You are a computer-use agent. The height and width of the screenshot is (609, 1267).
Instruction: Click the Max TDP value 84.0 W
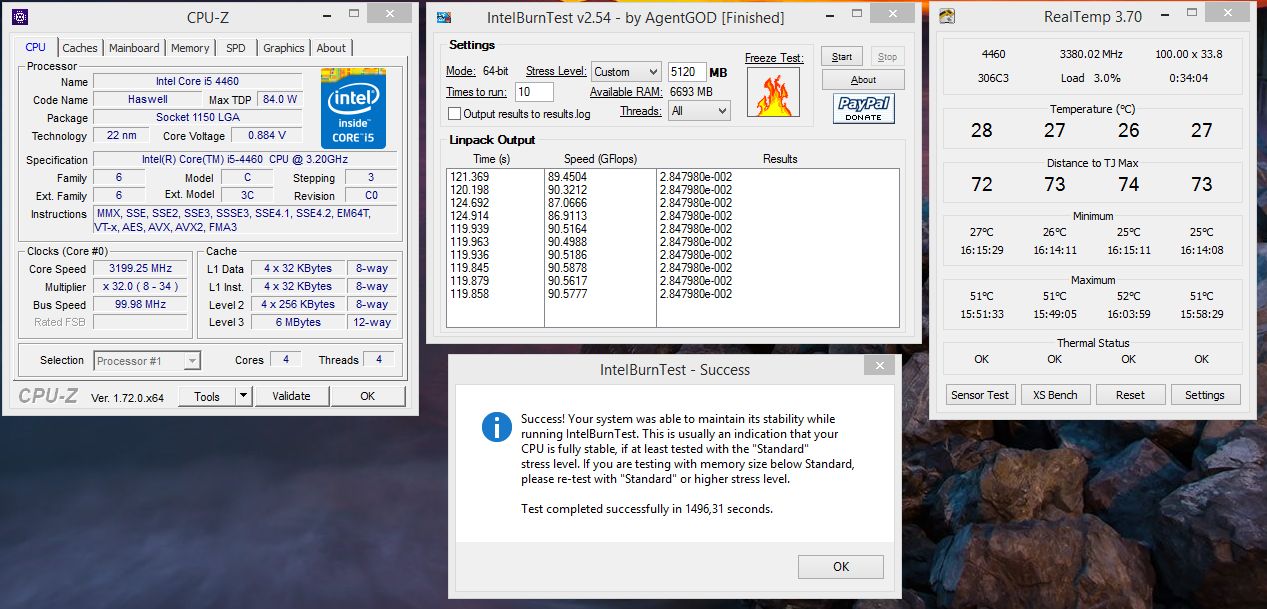[x=279, y=99]
